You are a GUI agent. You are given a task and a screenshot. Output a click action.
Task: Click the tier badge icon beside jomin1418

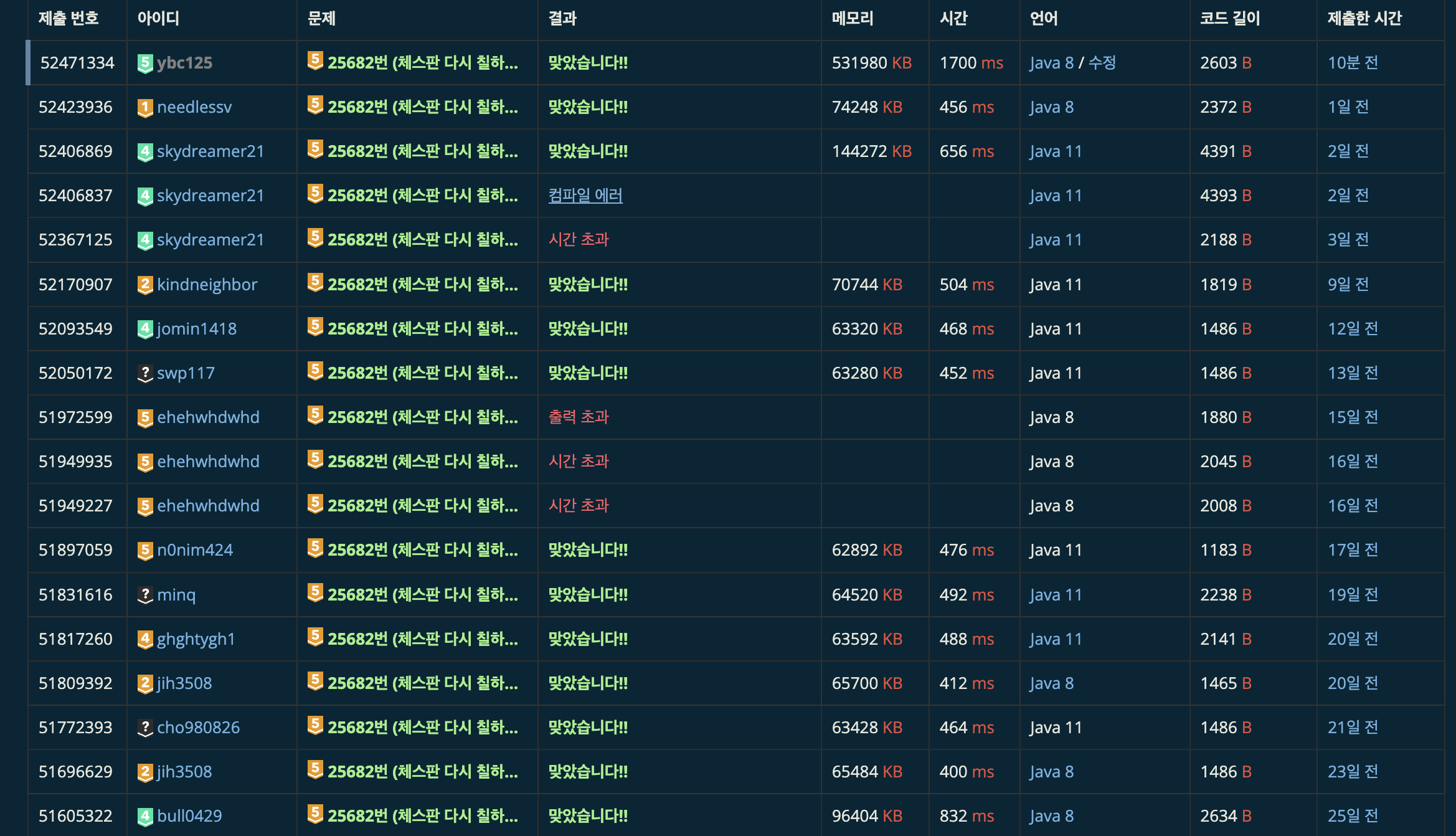144,329
